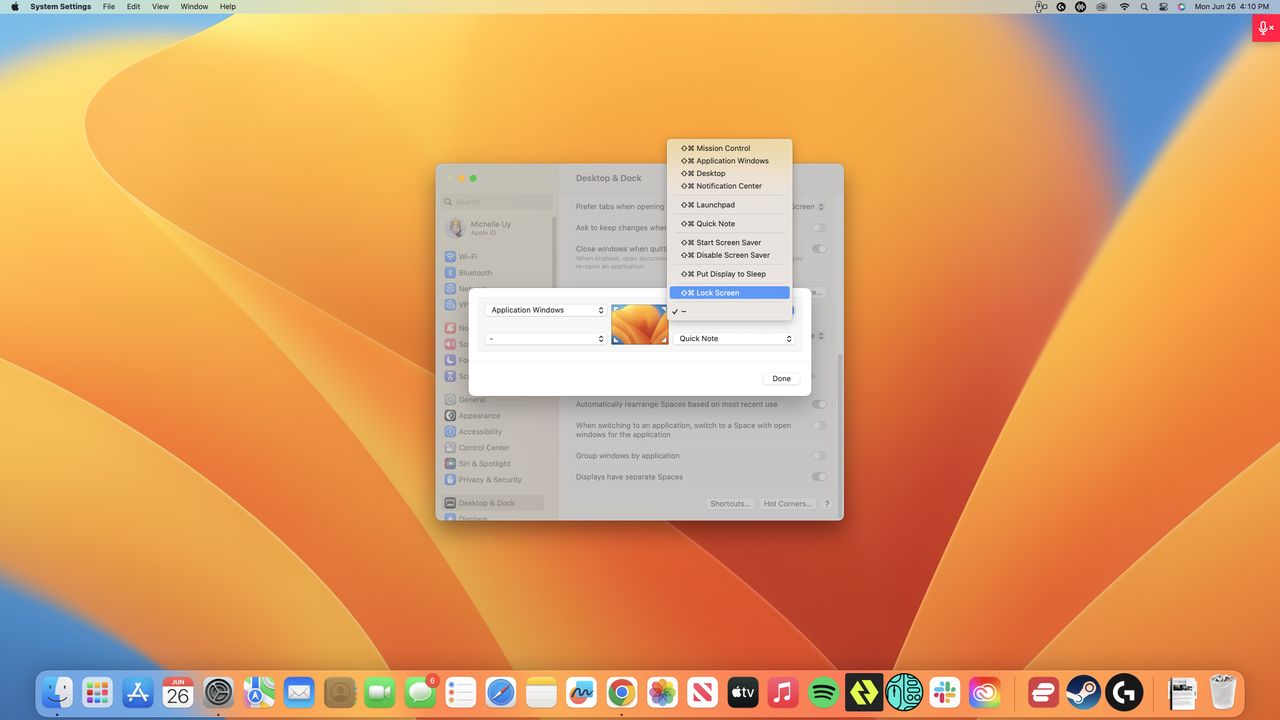Toggle Group windows by application switch

819,456
